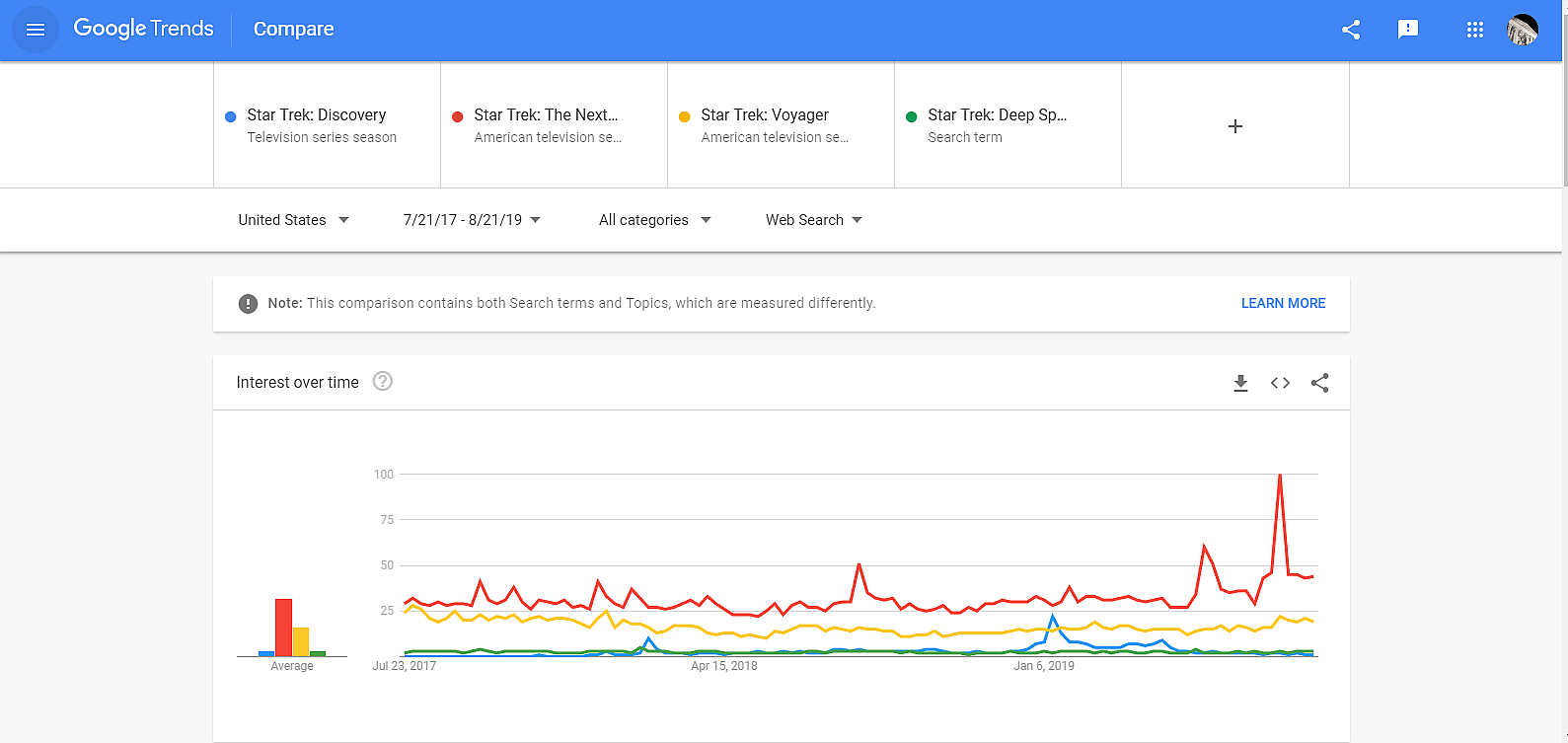The height and width of the screenshot is (743, 1568).
Task: Open Interest over time help icon
Action: pyautogui.click(x=383, y=381)
